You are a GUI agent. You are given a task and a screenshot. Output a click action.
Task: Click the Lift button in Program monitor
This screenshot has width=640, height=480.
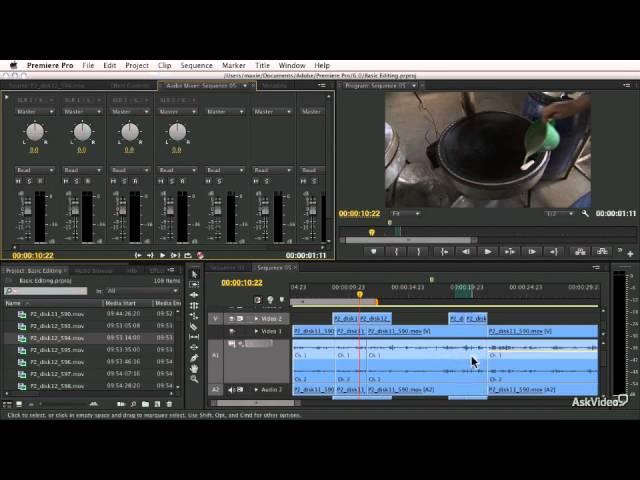click(580, 252)
